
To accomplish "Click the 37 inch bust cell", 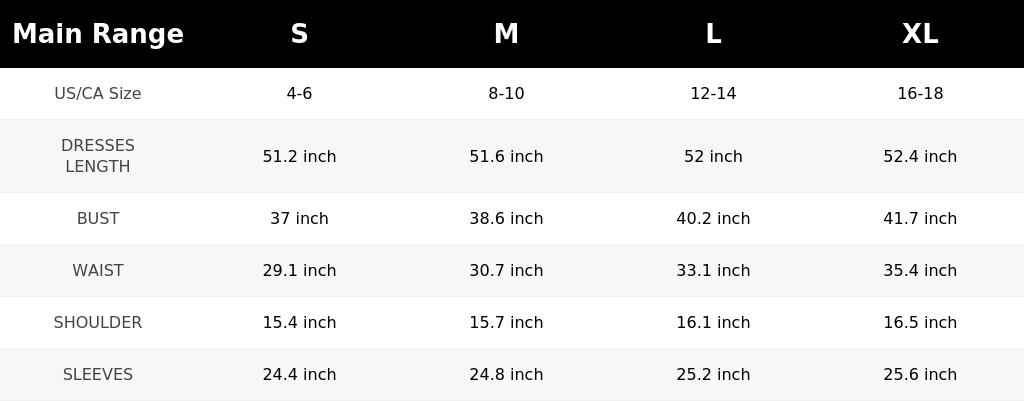I will (x=299, y=218).
